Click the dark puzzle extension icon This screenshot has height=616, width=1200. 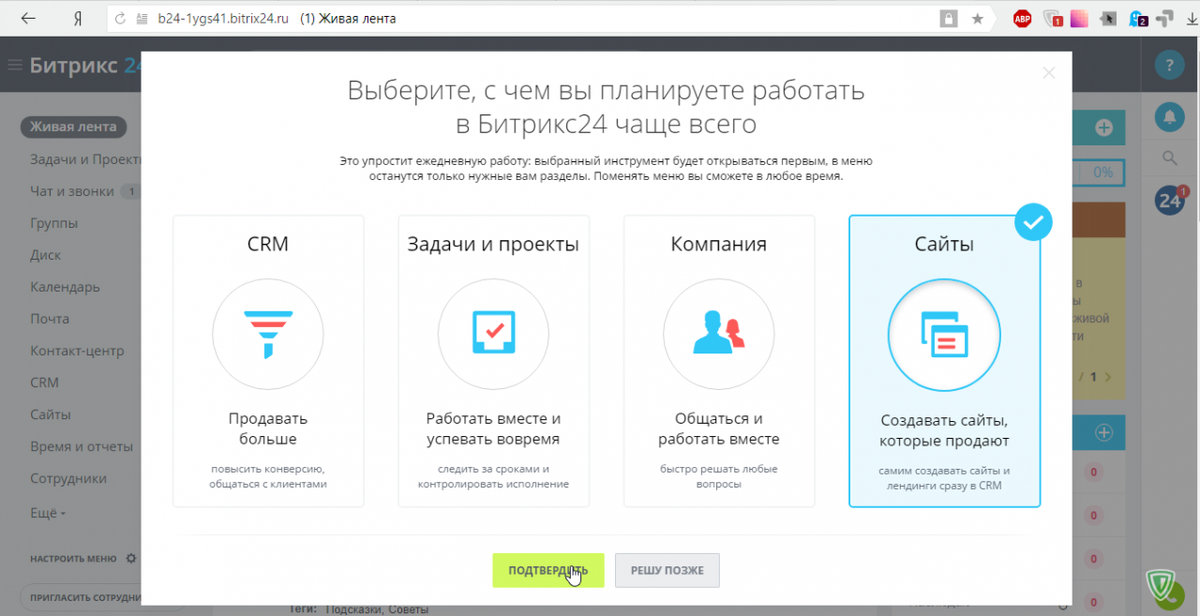(1167, 19)
